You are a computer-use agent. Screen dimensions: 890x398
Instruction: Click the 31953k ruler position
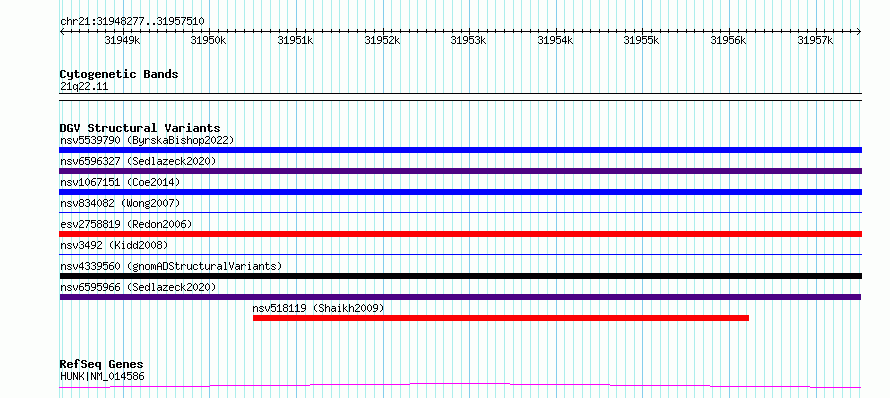(x=469, y=40)
